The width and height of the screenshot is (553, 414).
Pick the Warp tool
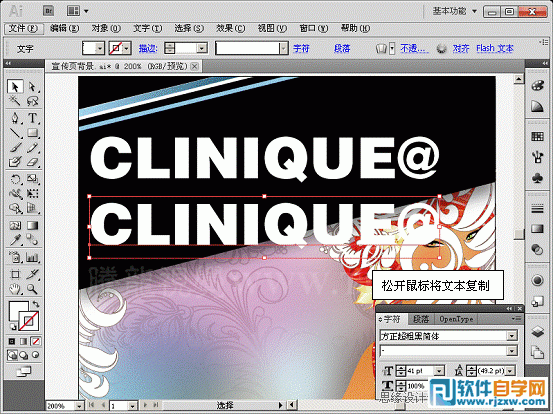click(15, 194)
